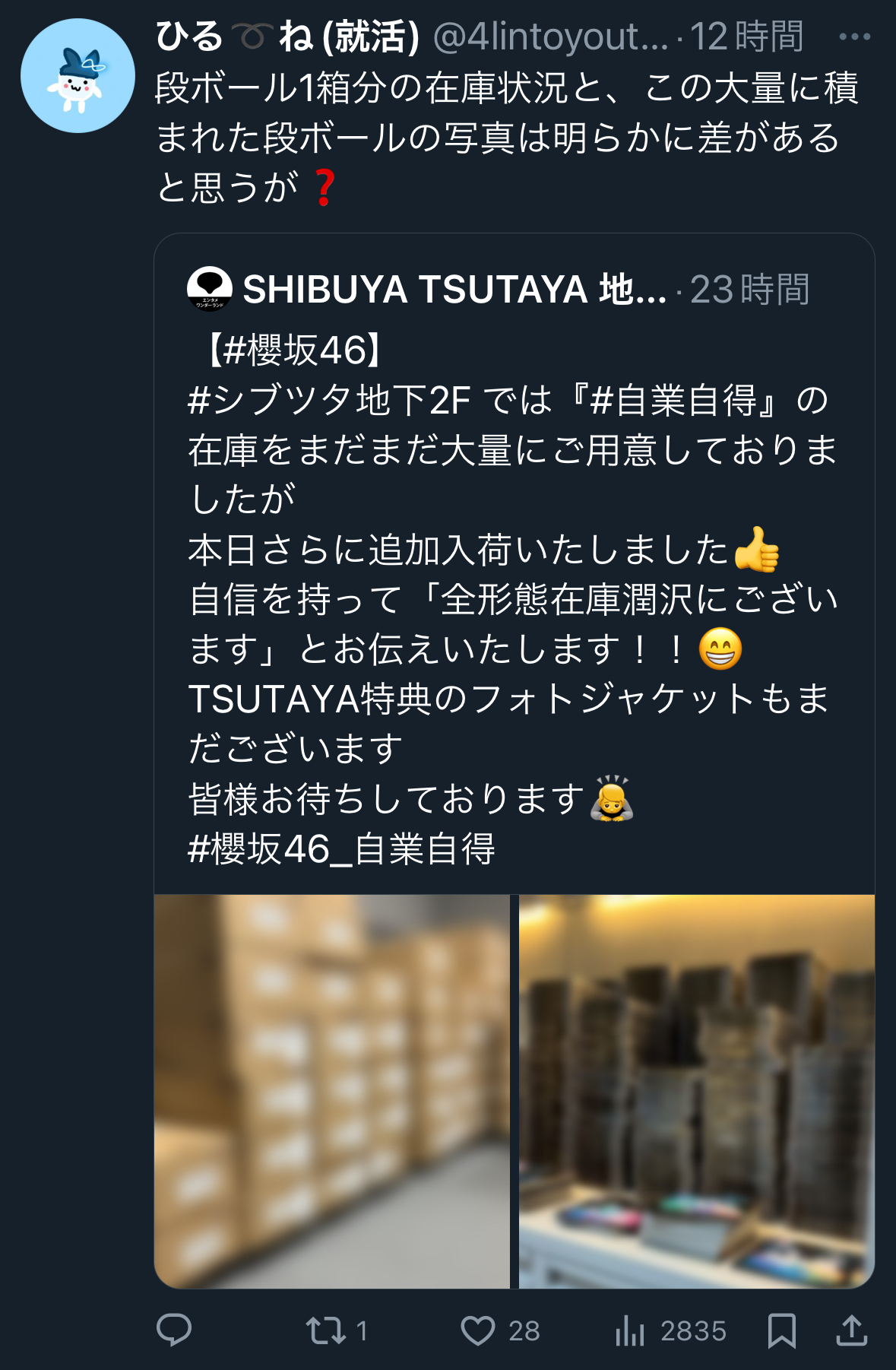This screenshot has height=1370, width=896.
Task: Open the SHIBUYA TSUTAYA account name
Action: [454, 289]
